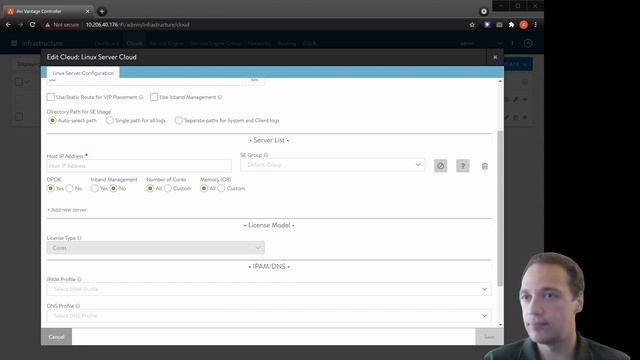
Task: Click the Not secure warning icon
Action: point(48,25)
